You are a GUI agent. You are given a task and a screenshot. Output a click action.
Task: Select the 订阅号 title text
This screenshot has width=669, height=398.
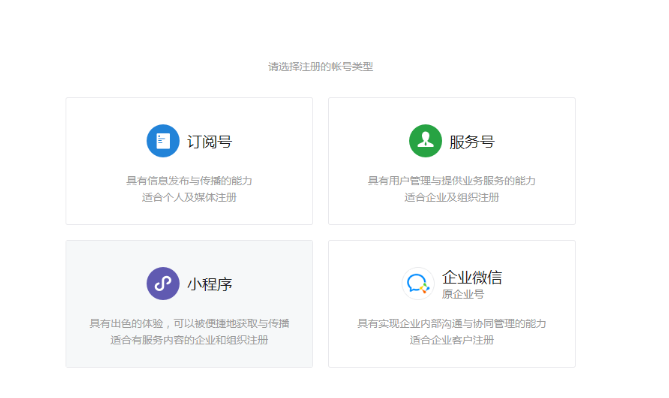pyautogui.click(x=209, y=142)
